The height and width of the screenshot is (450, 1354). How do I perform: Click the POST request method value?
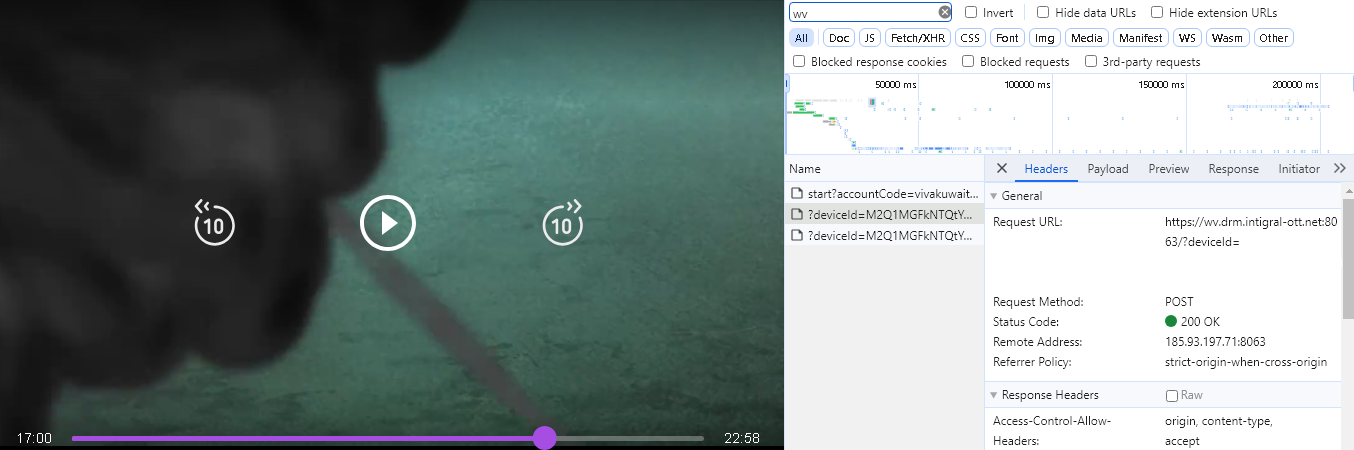pos(1179,302)
